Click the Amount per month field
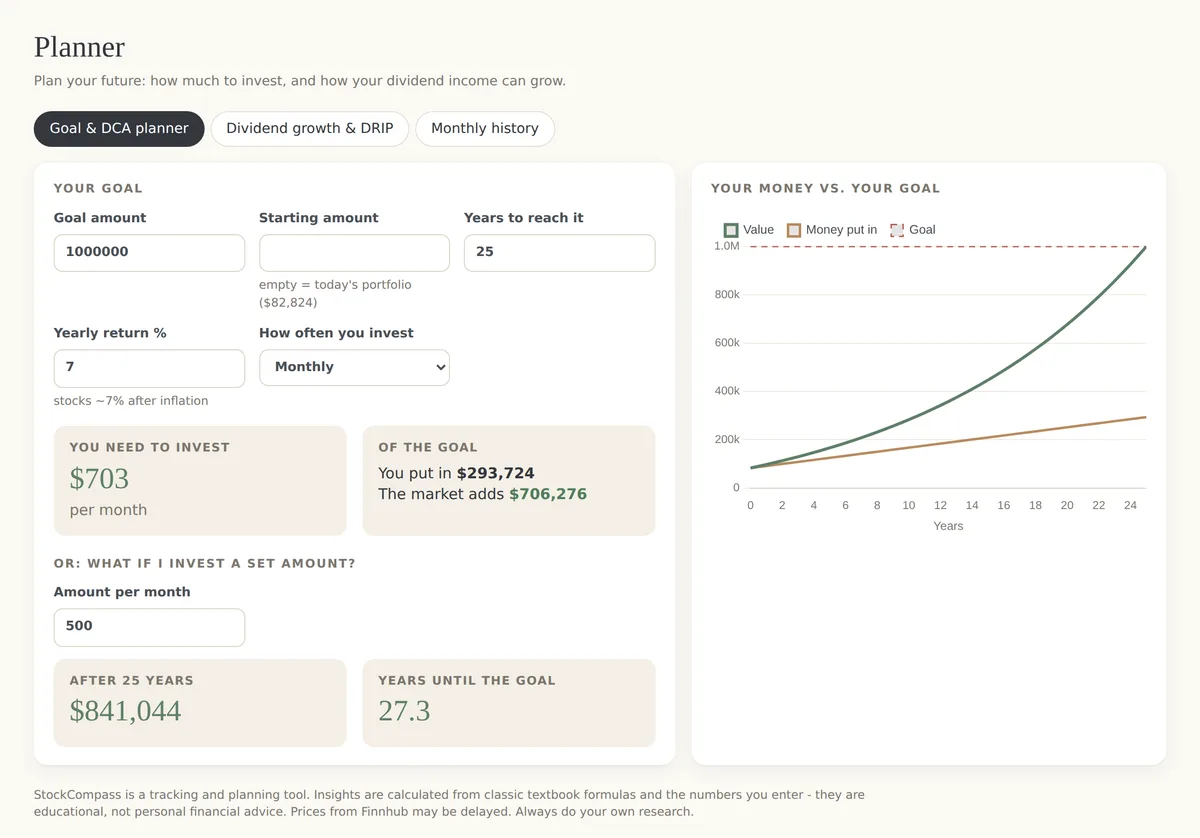 pyautogui.click(x=149, y=627)
